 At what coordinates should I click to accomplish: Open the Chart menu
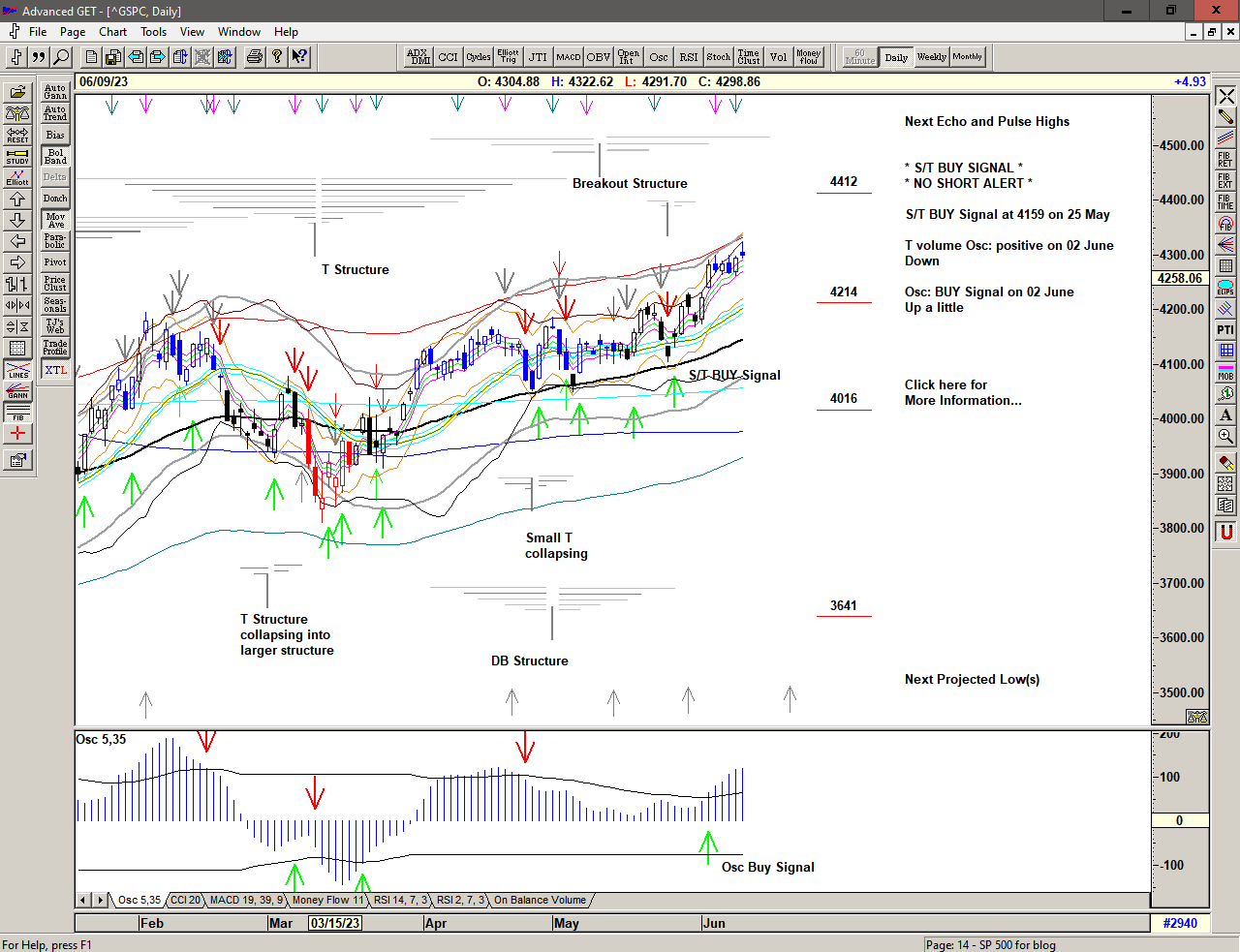pyautogui.click(x=112, y=32)
